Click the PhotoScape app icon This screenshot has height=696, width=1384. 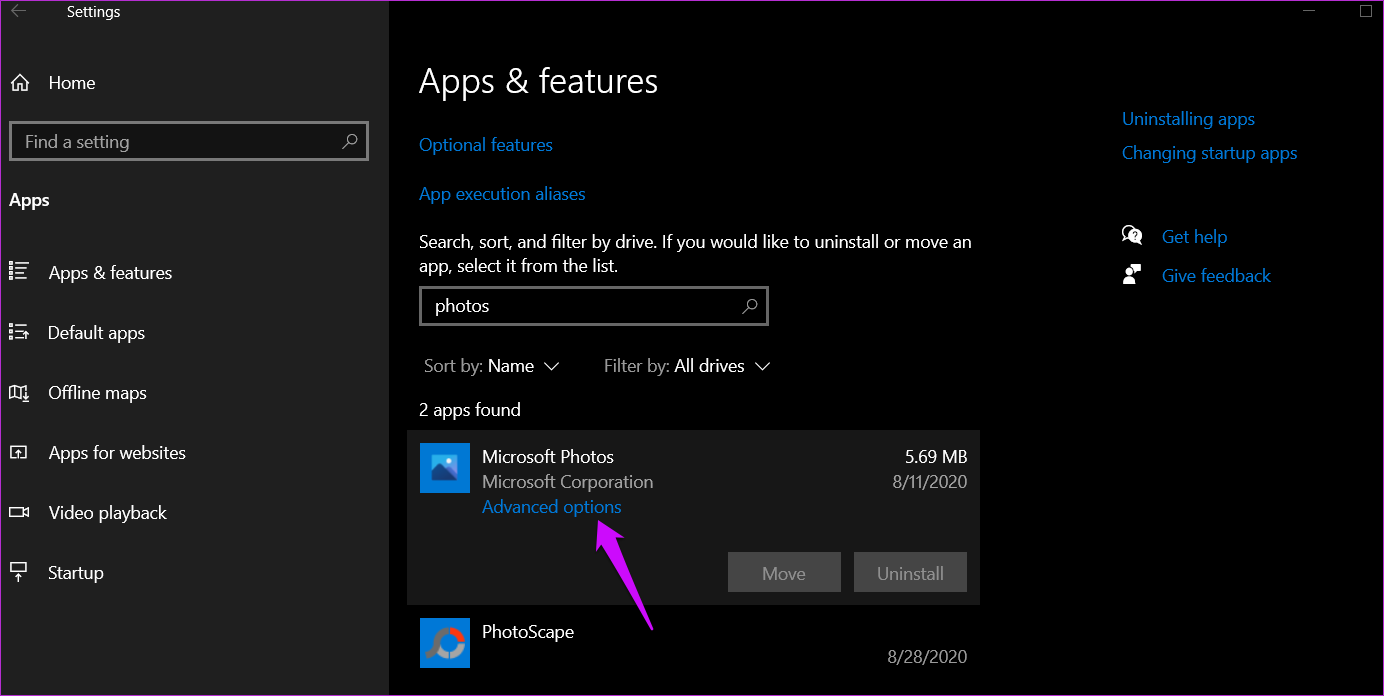pyautogui.click(x=445, y=643)
